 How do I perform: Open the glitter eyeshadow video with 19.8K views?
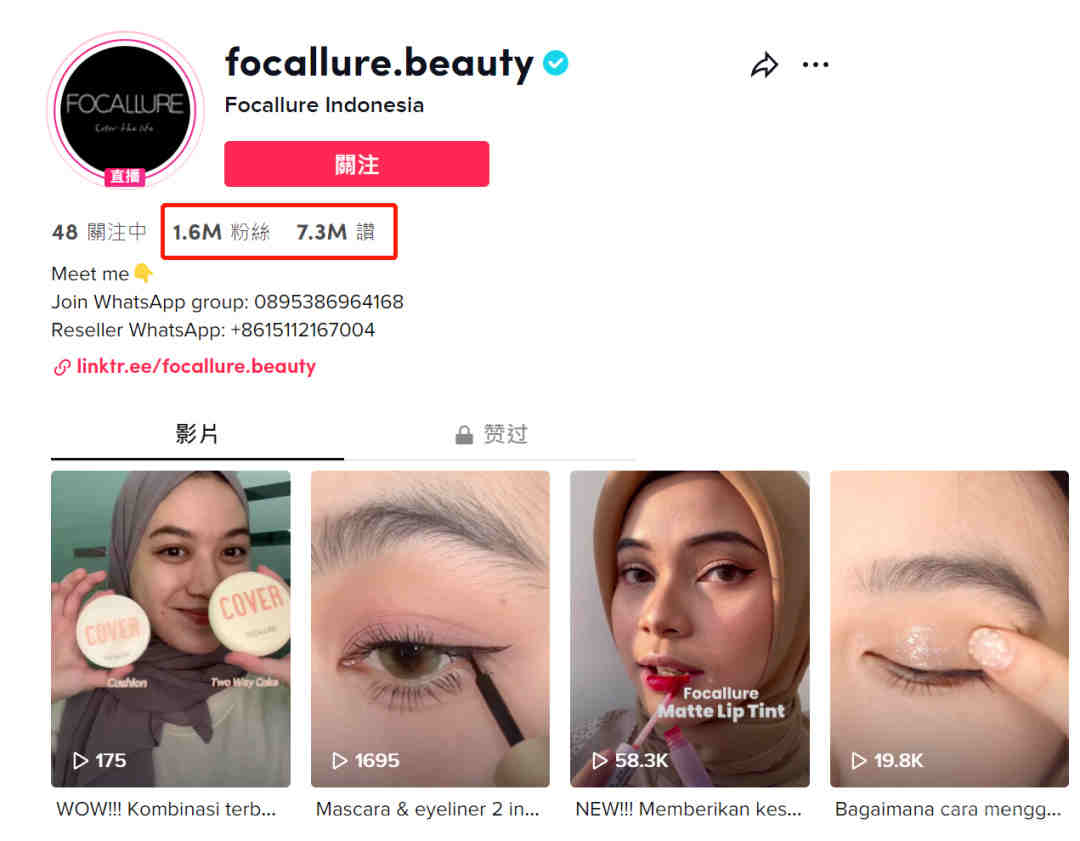pos(949,629)
